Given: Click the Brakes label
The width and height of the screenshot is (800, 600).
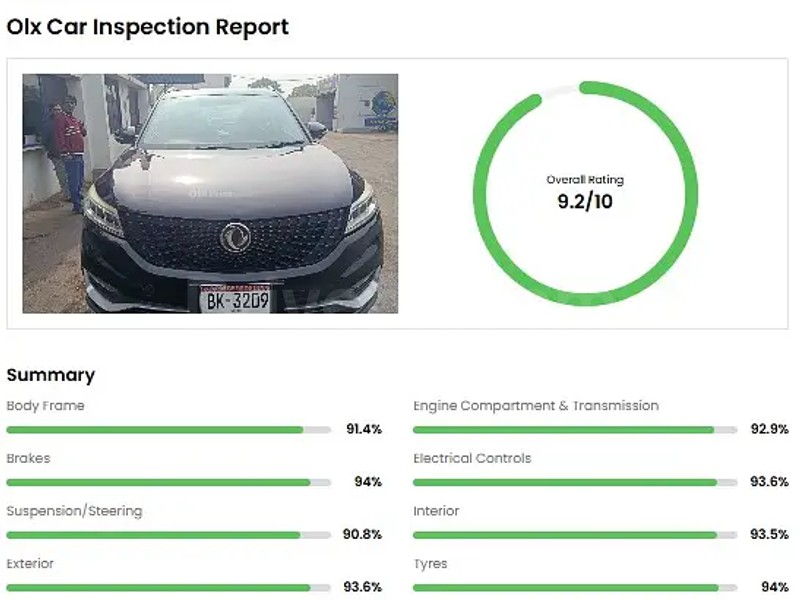Looking at the screenshot, I should (x=28, y=458).
